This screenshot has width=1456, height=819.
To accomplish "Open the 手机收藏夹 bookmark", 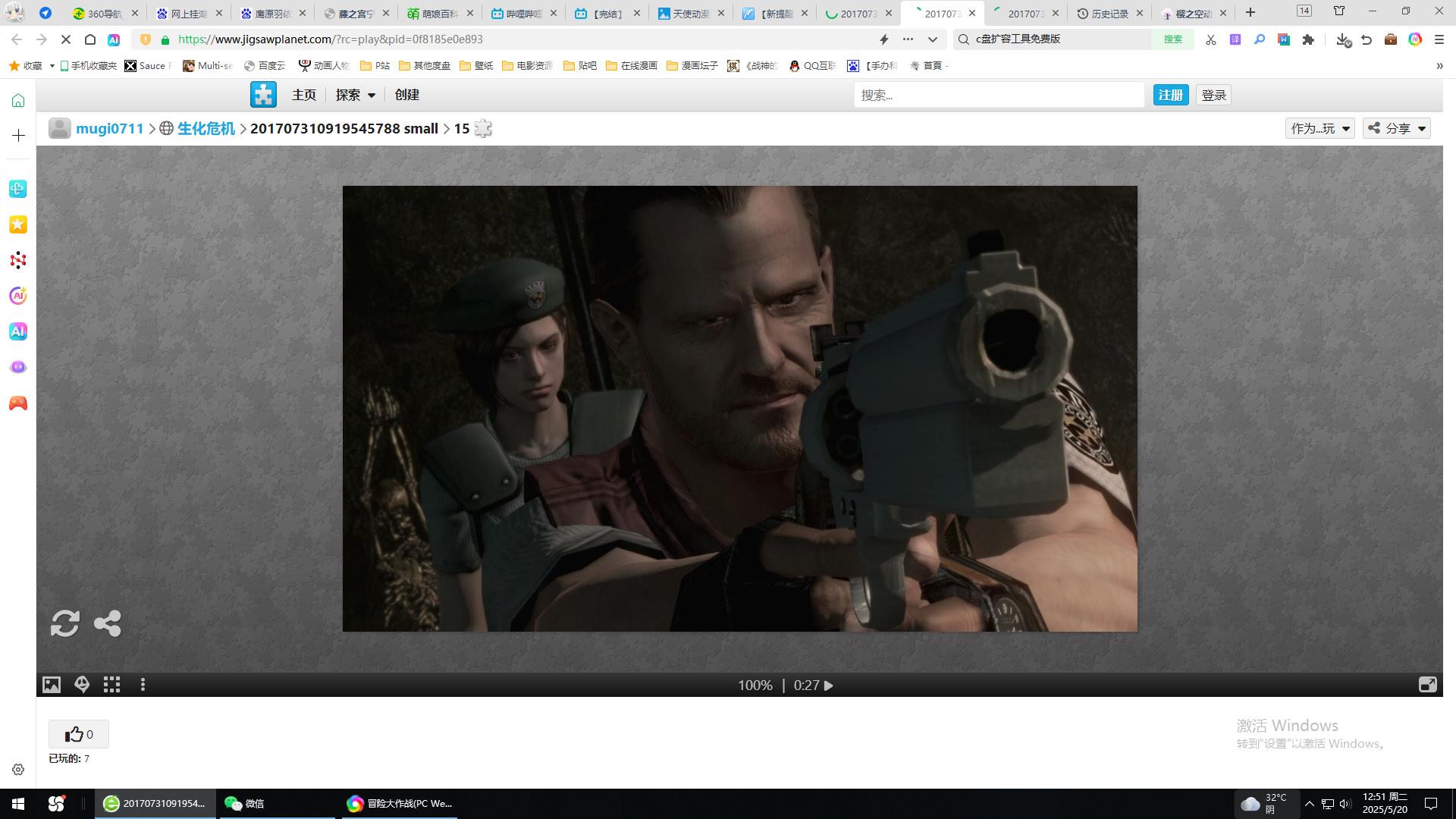I will click(89, 66).
